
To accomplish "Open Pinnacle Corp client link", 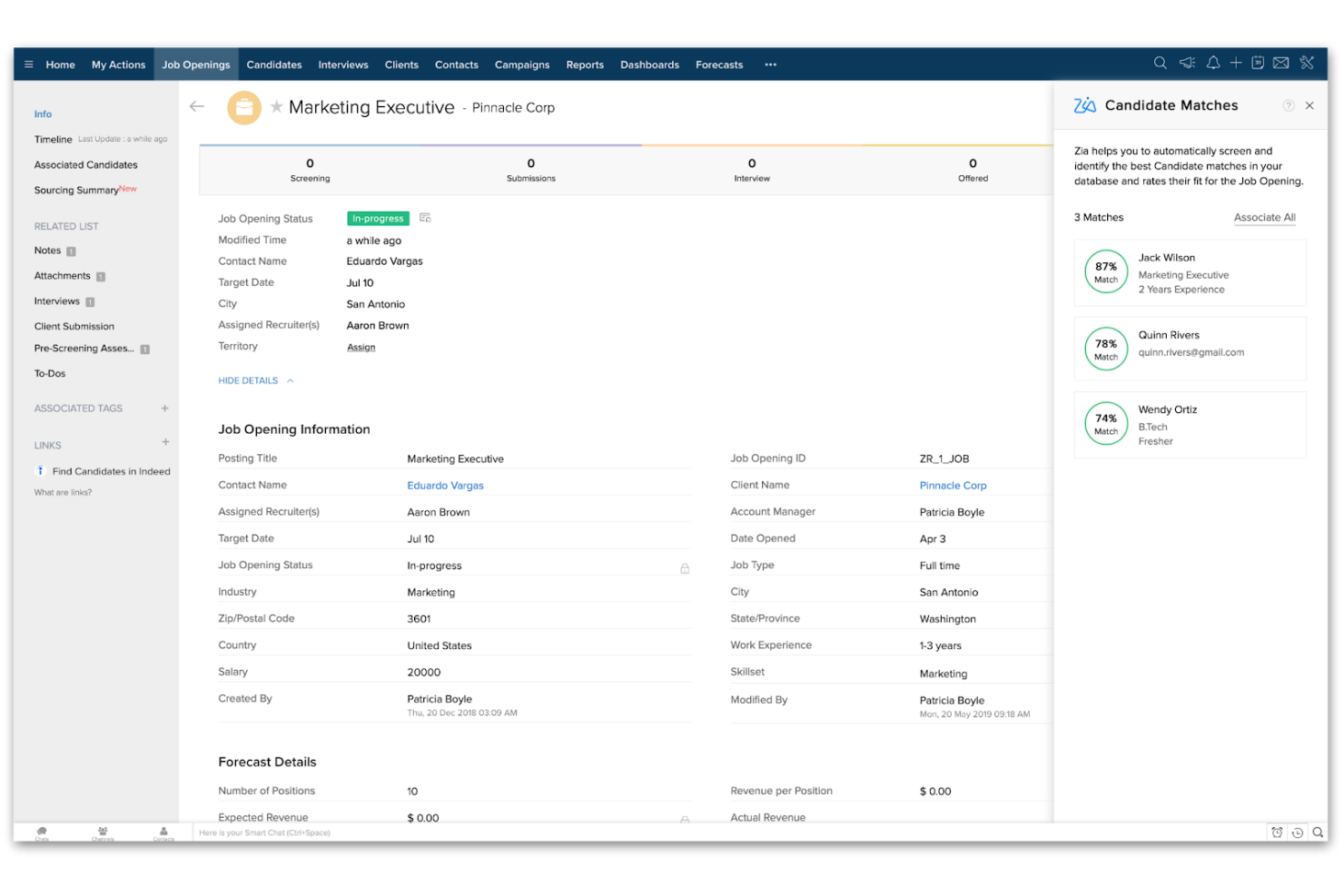I will click(x=952, y=486).
